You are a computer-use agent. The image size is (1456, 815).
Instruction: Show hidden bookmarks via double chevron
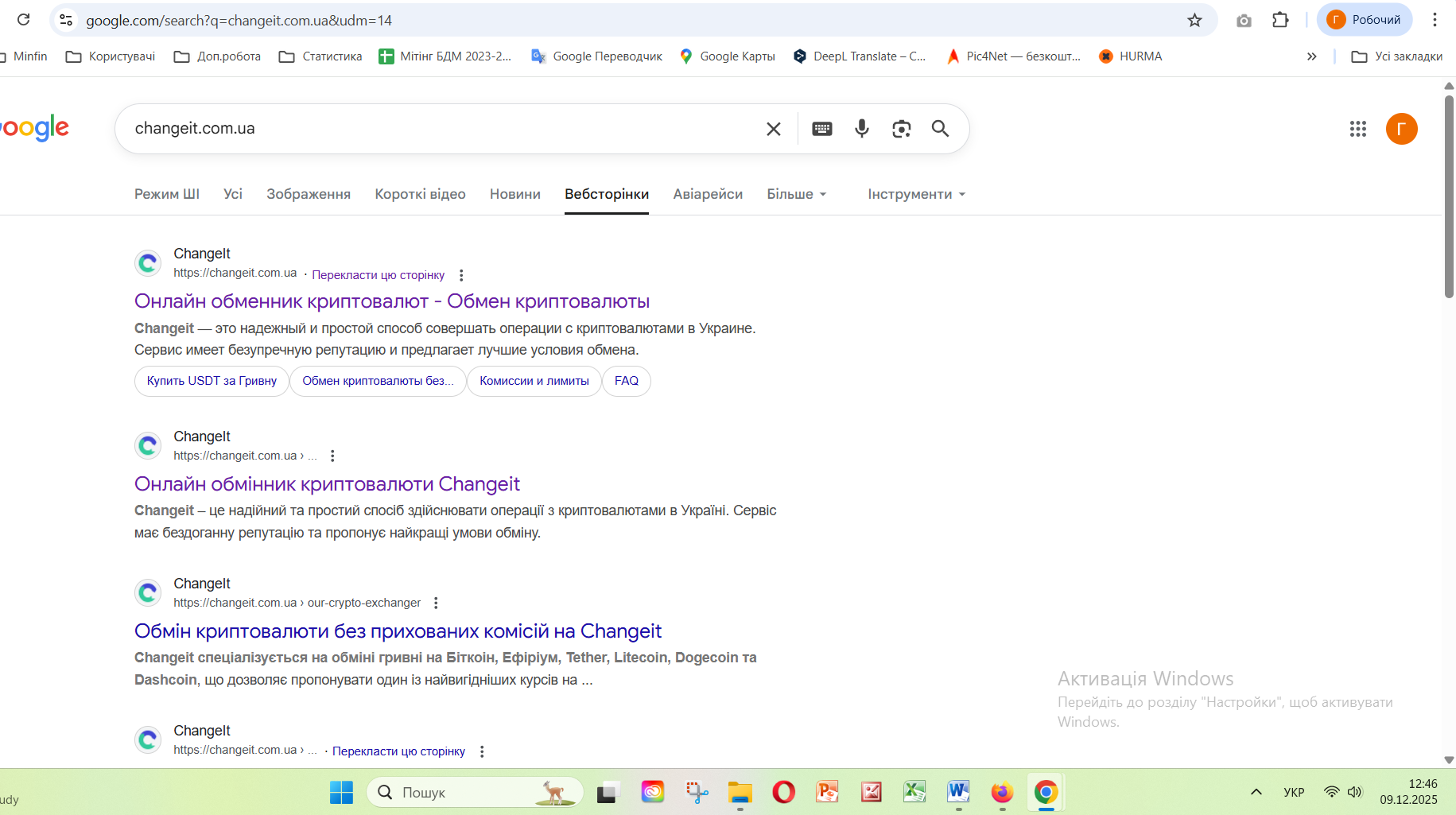[x=1311, y=56]
